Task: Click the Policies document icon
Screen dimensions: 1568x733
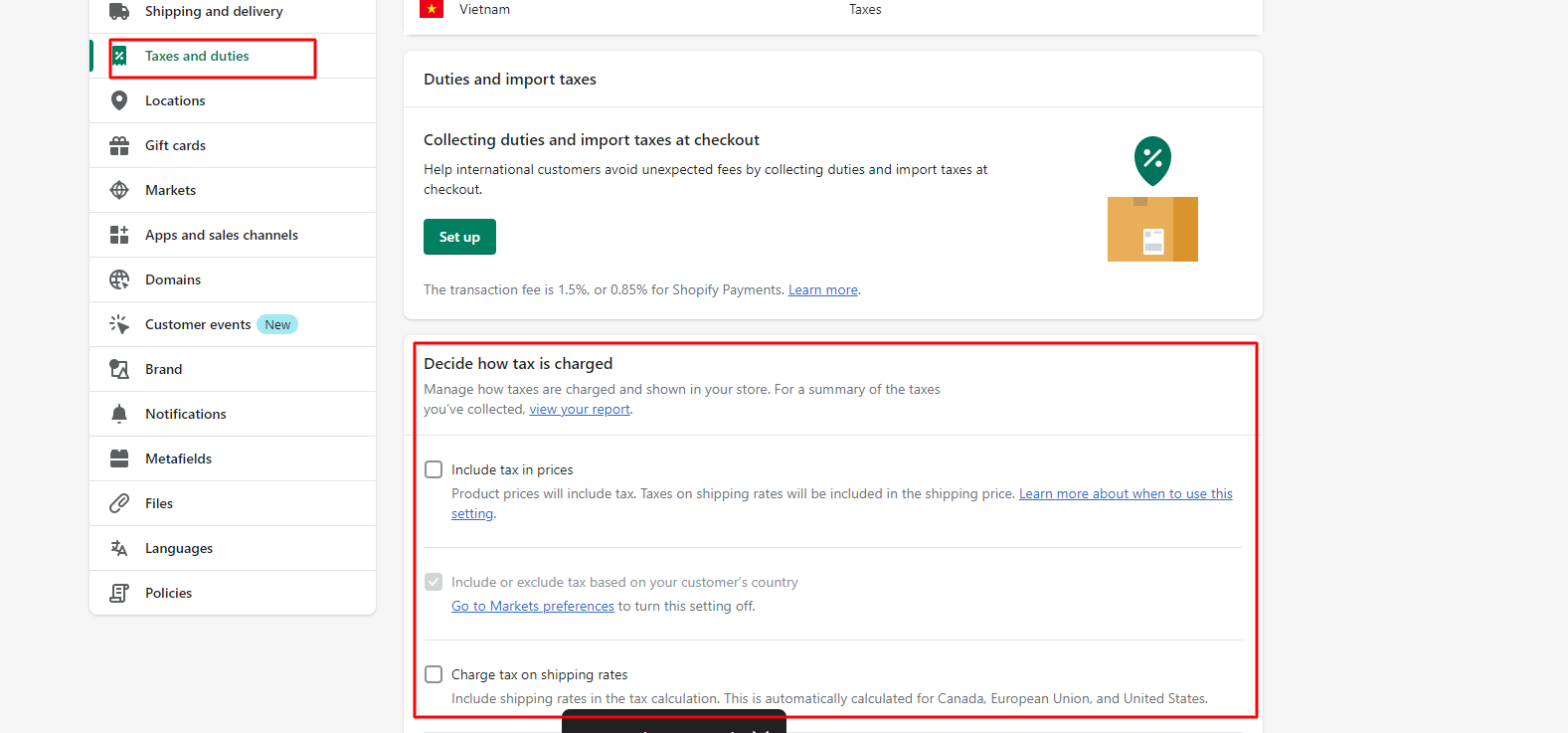Action: [119, 593]
